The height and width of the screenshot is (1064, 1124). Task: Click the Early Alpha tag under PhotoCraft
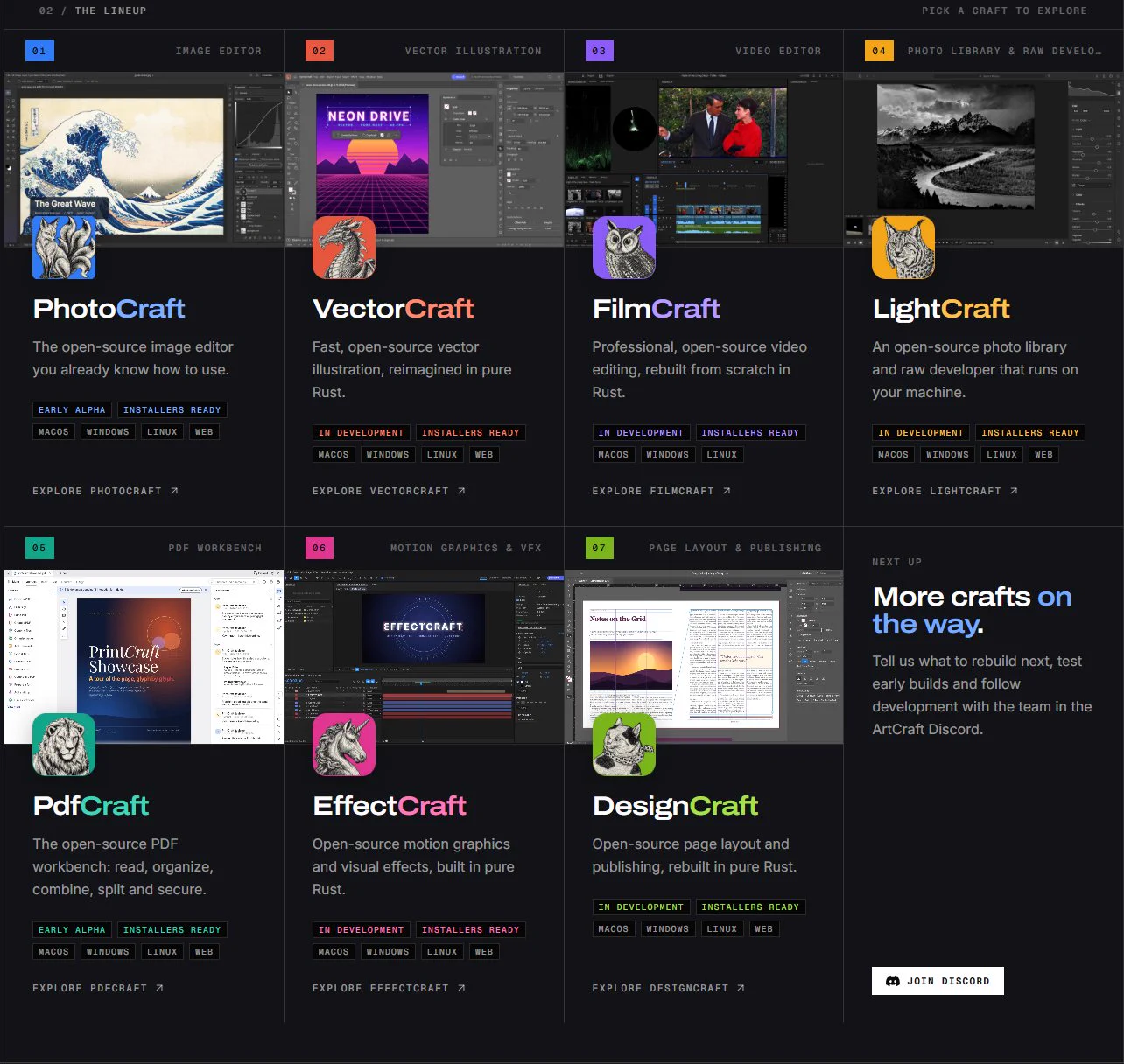pos(72,409)
